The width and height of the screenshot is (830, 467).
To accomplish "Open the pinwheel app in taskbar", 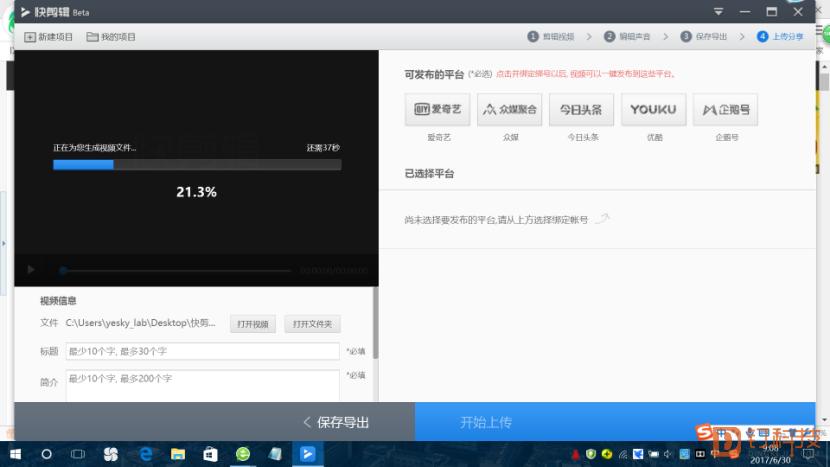I will click(111, 454).
